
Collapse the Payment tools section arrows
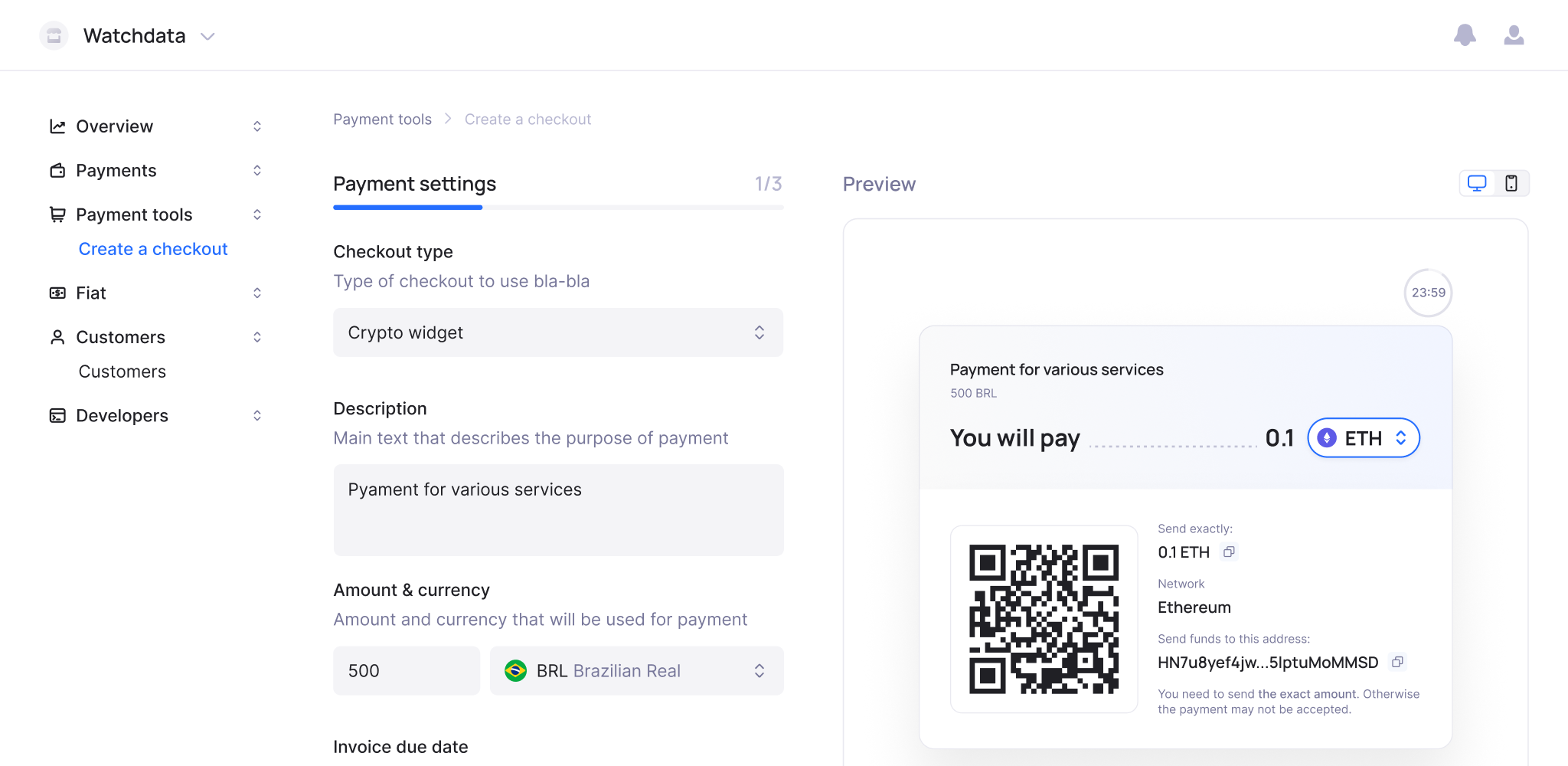pos(257,214)
